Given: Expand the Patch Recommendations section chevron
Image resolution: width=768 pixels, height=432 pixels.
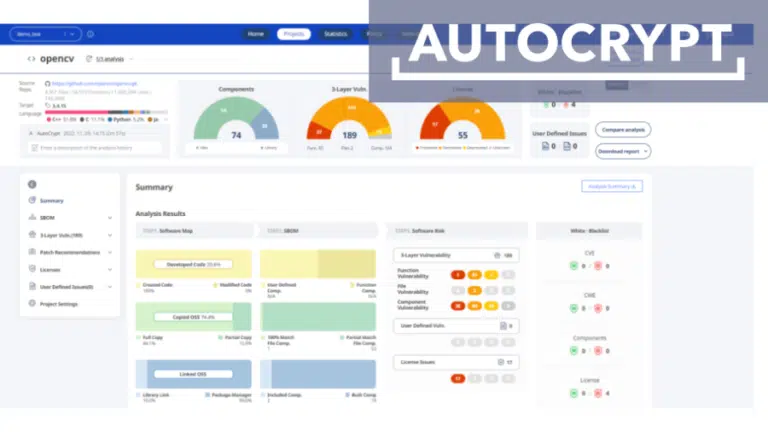Looking at the screenshot, I should [x=110, y=252].
